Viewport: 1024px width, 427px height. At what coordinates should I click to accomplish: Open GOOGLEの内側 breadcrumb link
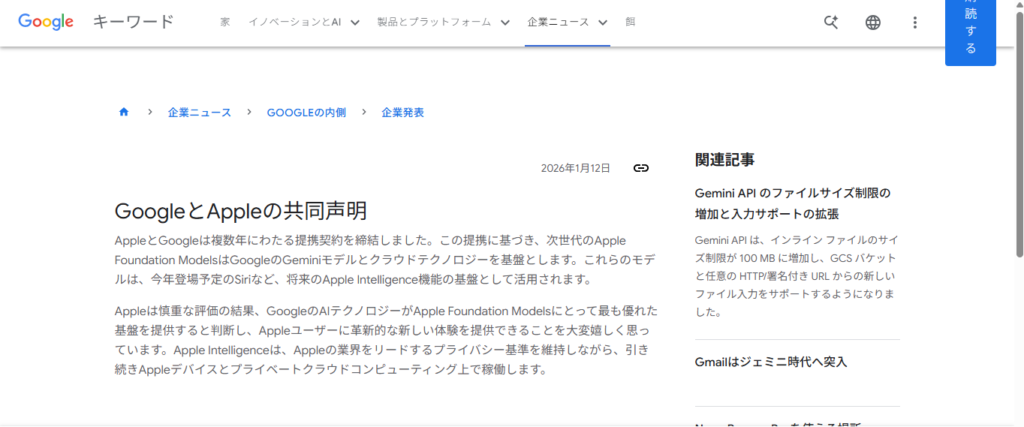pos(306,113)
